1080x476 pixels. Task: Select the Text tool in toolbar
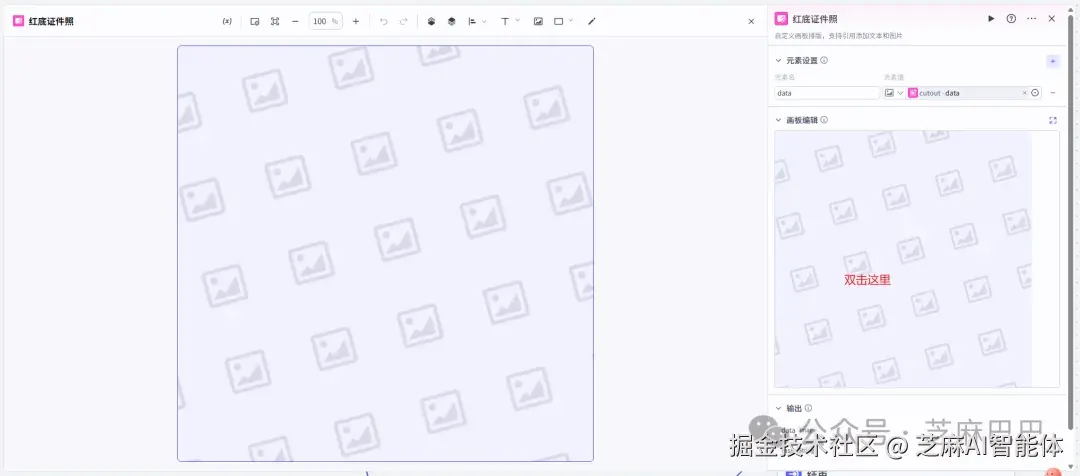(505, 21)
